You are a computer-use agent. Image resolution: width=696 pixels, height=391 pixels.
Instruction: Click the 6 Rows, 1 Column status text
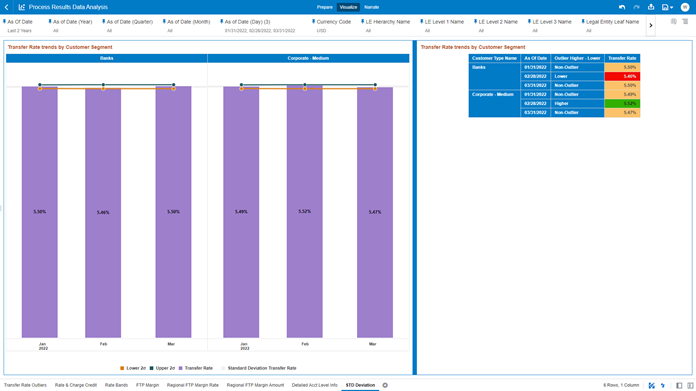pyautogui.click(x=621, y=385)
